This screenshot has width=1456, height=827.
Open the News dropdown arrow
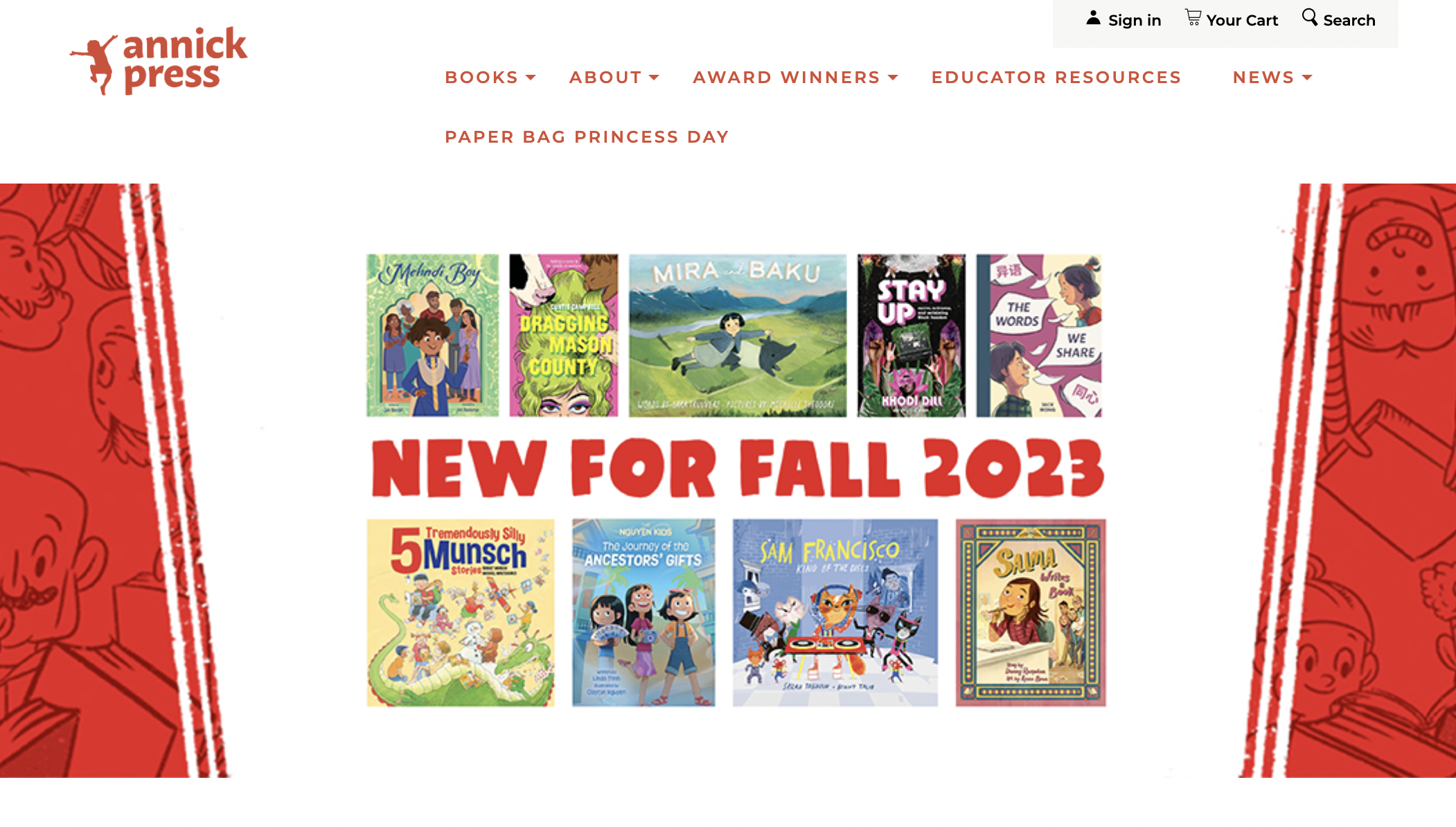[x=1307, y=78]
